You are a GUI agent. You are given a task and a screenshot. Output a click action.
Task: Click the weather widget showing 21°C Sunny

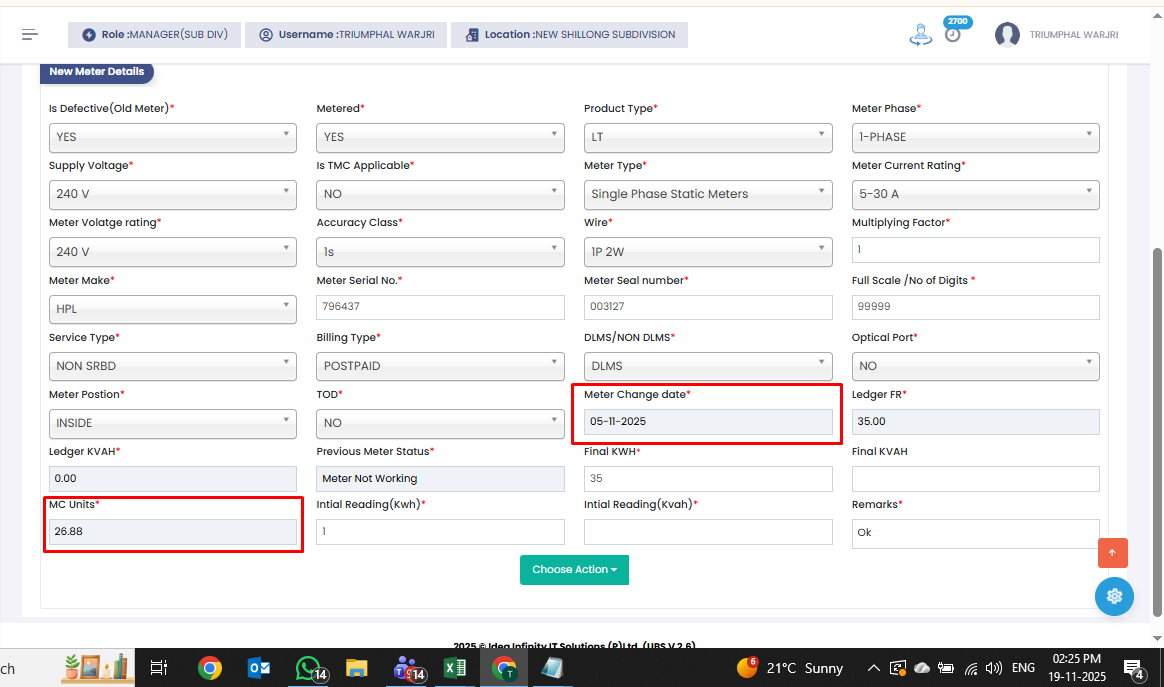pyautogui.click(x=791, y=668)
